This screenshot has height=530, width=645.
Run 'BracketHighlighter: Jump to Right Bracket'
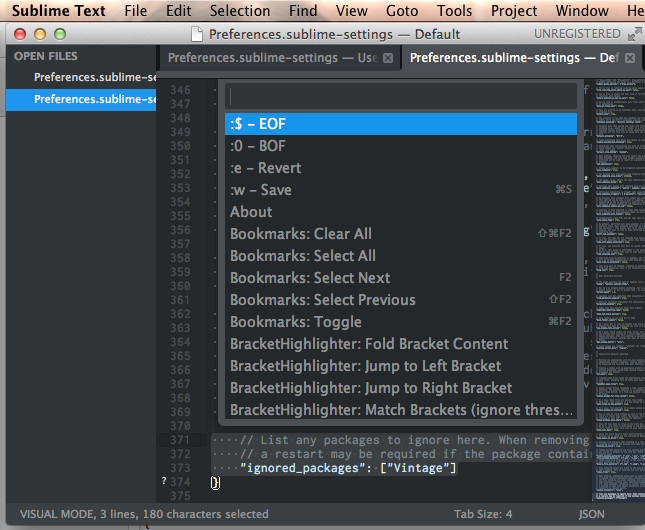[x=401, y=388]
